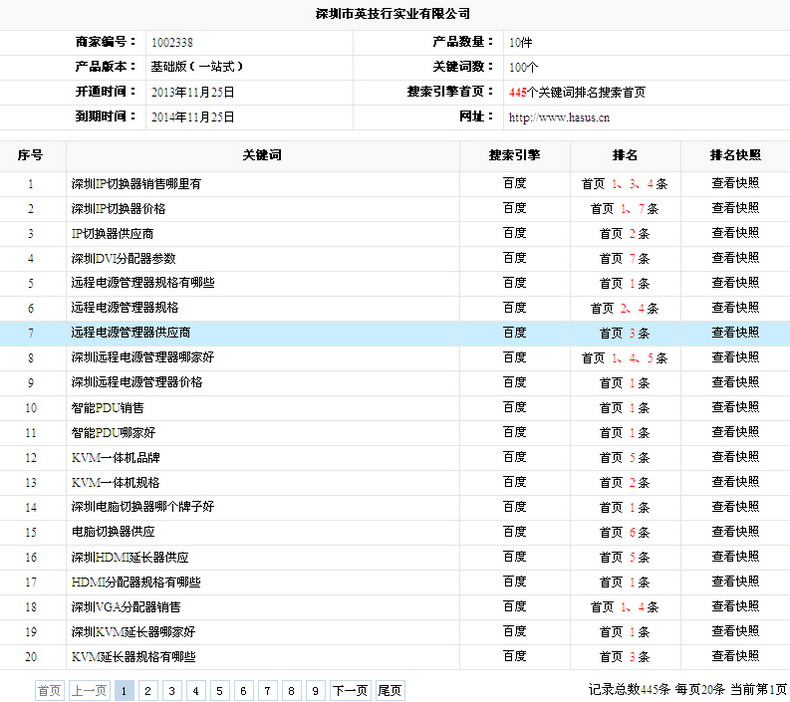Open 查看快照 for 深圳DVI分配器参数
Screen dimensions: 790x702
coord(735,258)
